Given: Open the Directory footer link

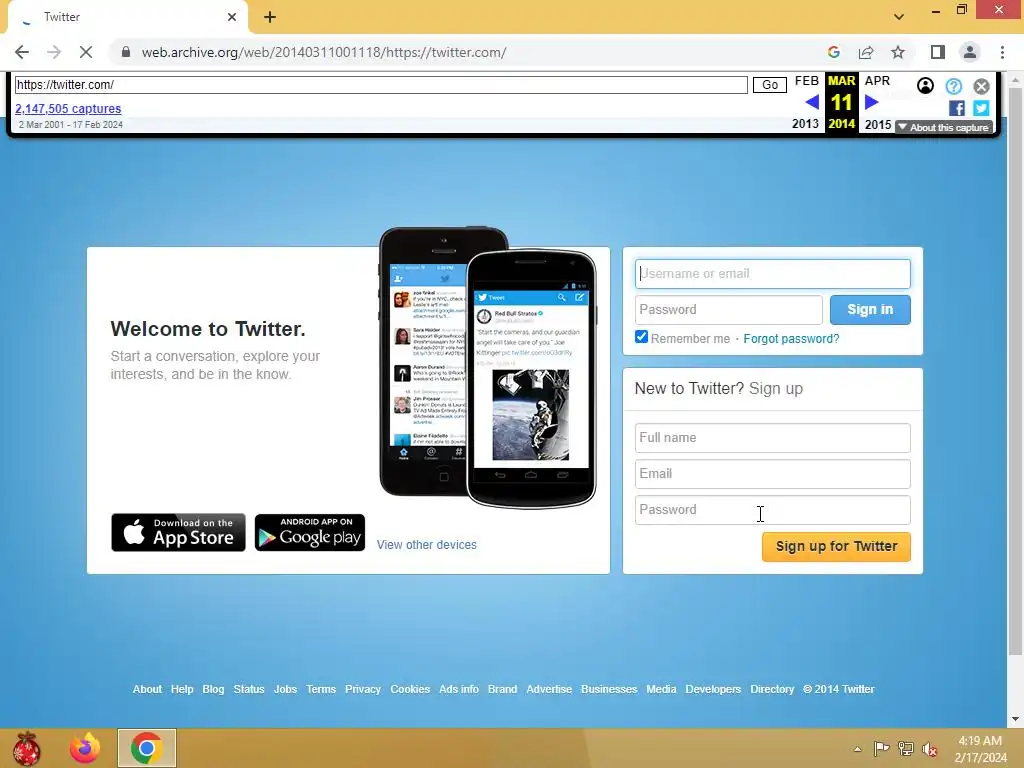Looking at the screenshot, I should (772, 689).
